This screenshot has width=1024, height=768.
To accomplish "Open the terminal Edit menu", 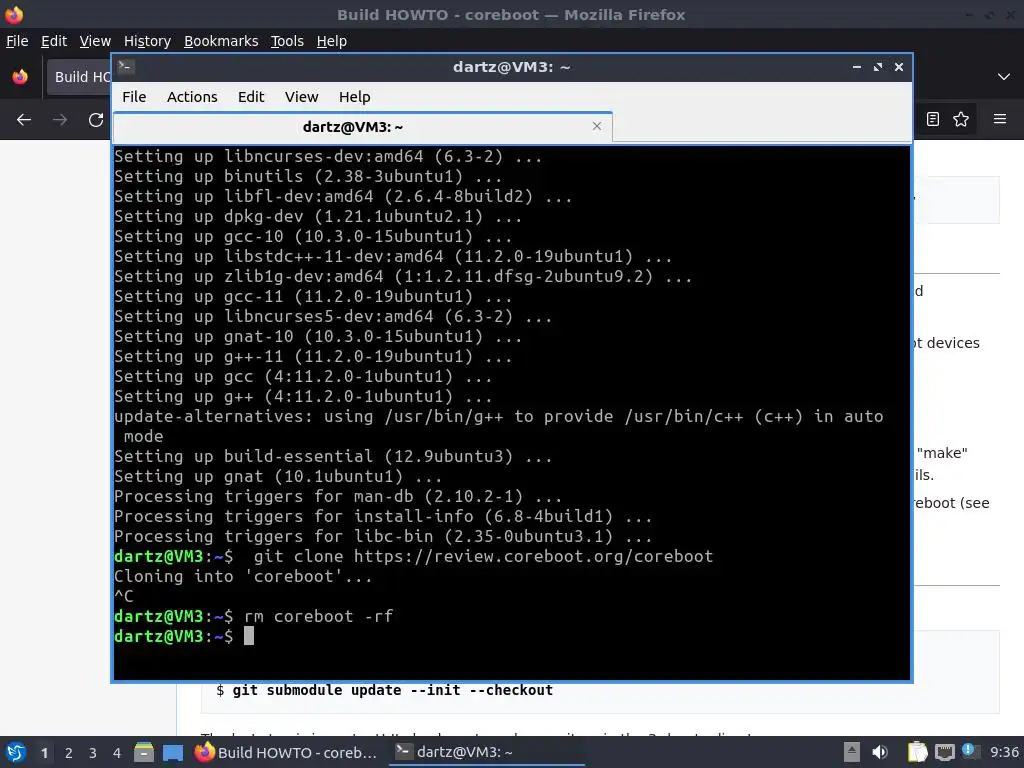I will click(x=251, y=97).
